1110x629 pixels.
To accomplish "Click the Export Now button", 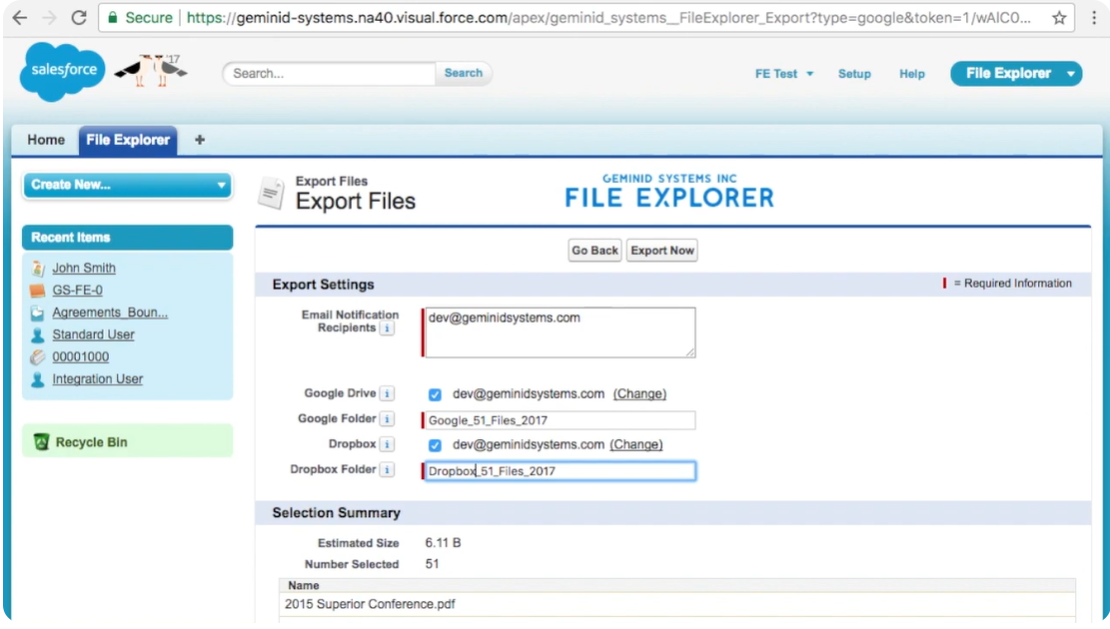I will 661,250.
